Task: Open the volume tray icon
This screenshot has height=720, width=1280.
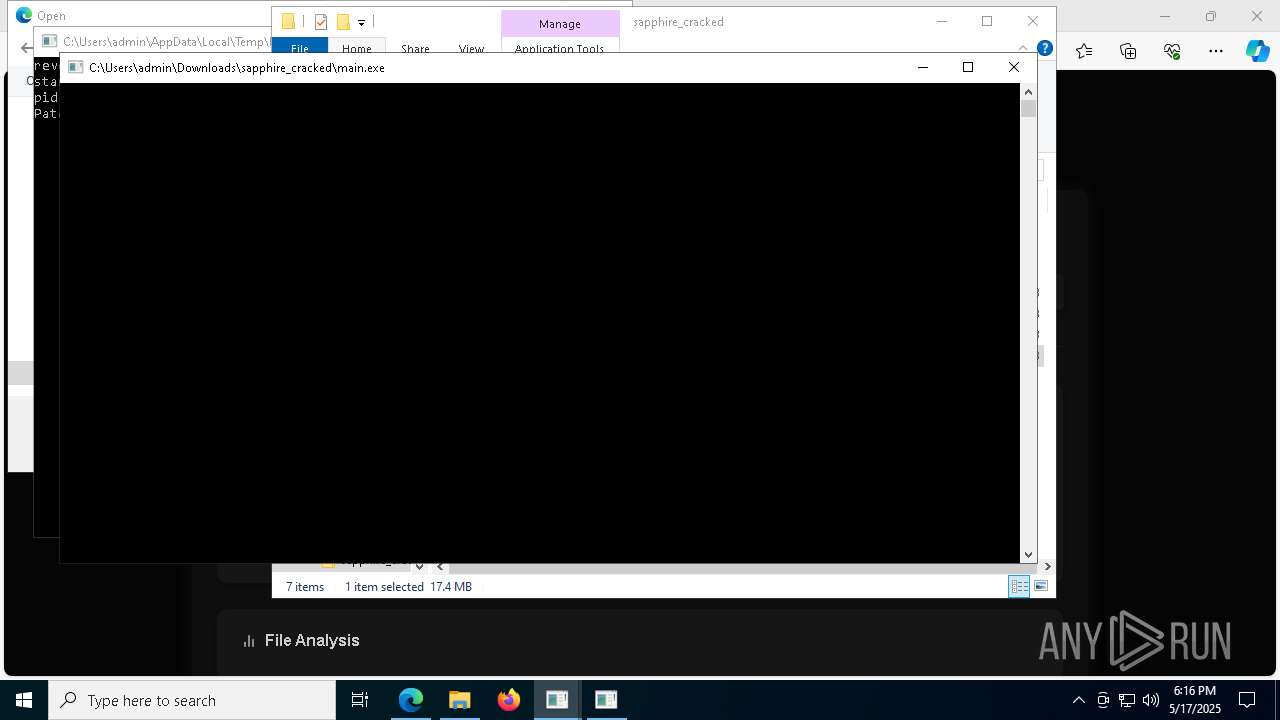Action: (1151, 700)
